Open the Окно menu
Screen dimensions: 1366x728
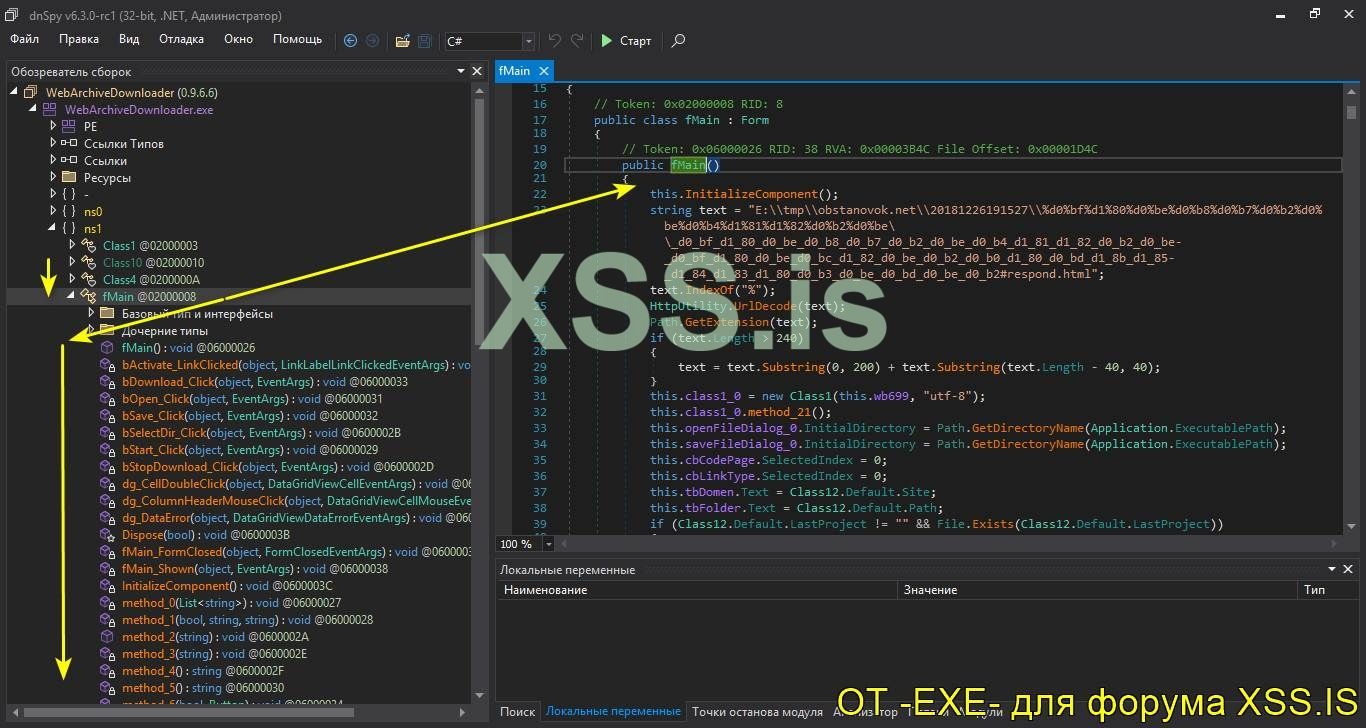[238, 39]
